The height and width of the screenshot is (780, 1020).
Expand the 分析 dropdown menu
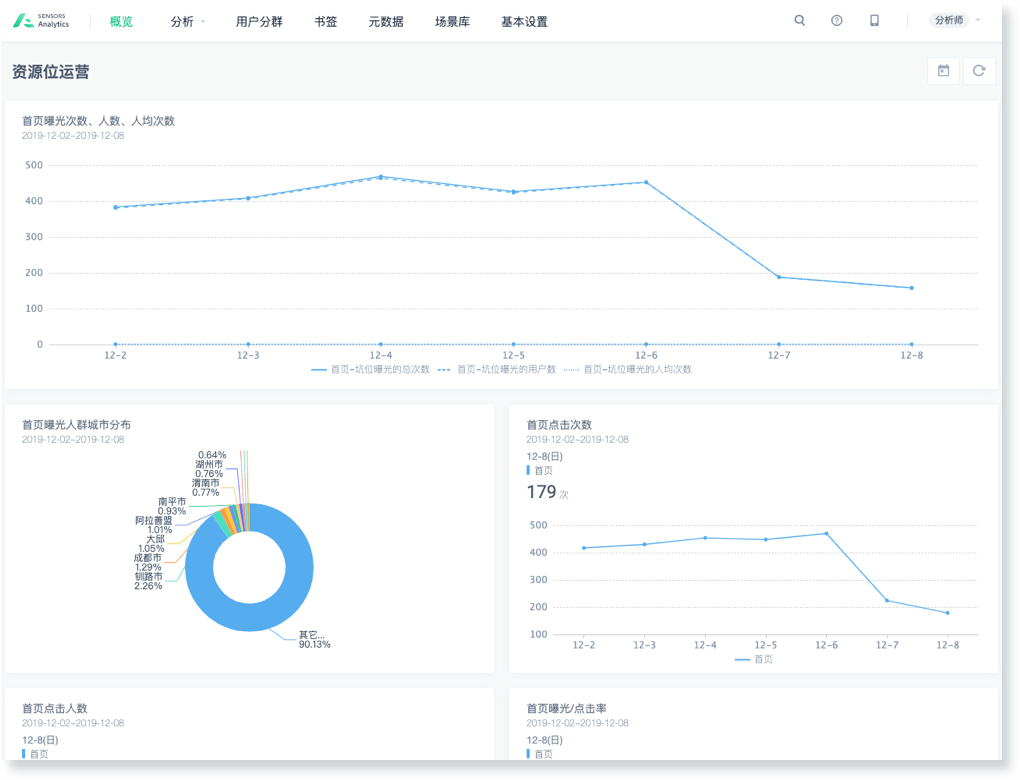(187, 22)
